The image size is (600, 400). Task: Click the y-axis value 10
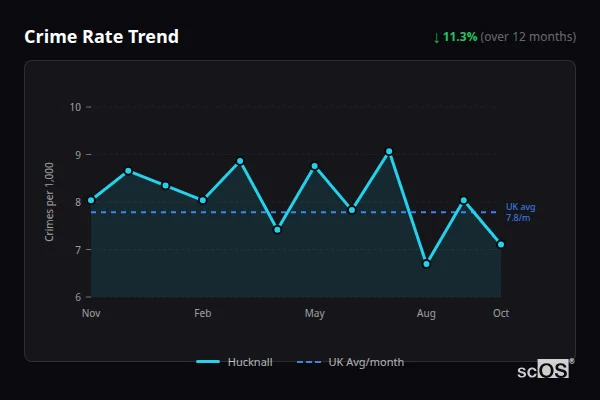tap(75, 107)
